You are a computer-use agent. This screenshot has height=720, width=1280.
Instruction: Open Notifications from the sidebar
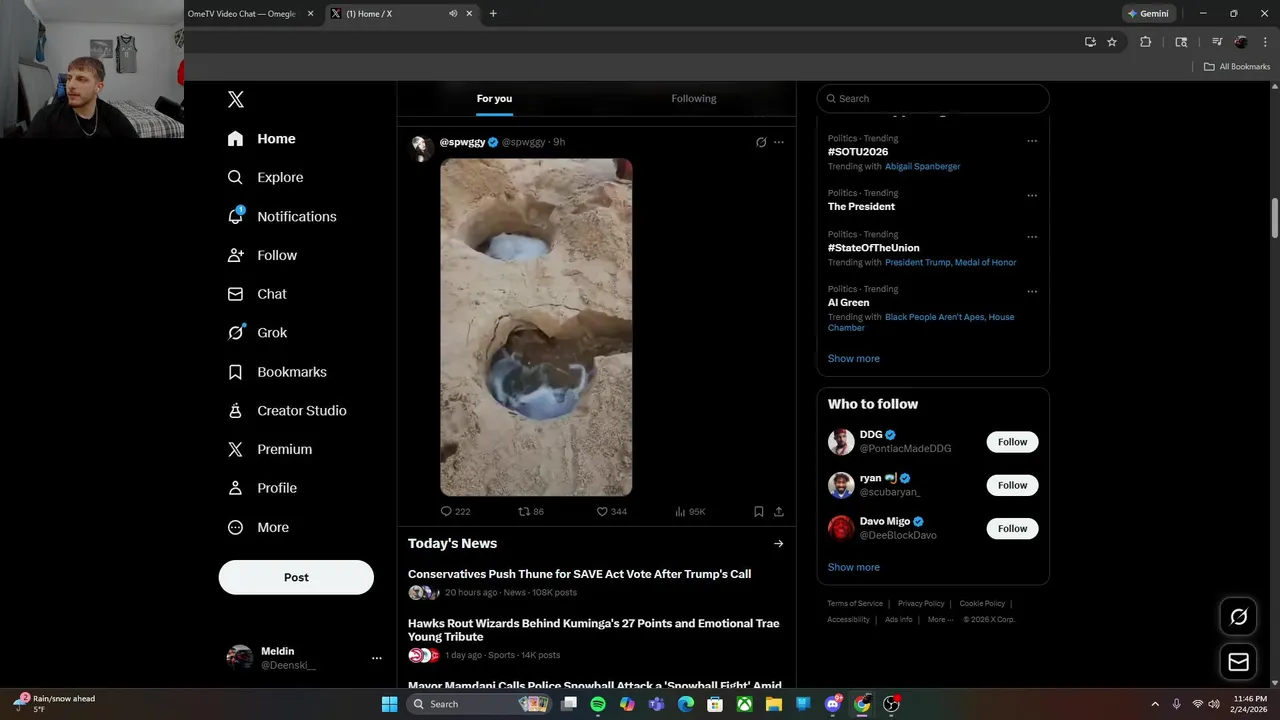[281, 216]
